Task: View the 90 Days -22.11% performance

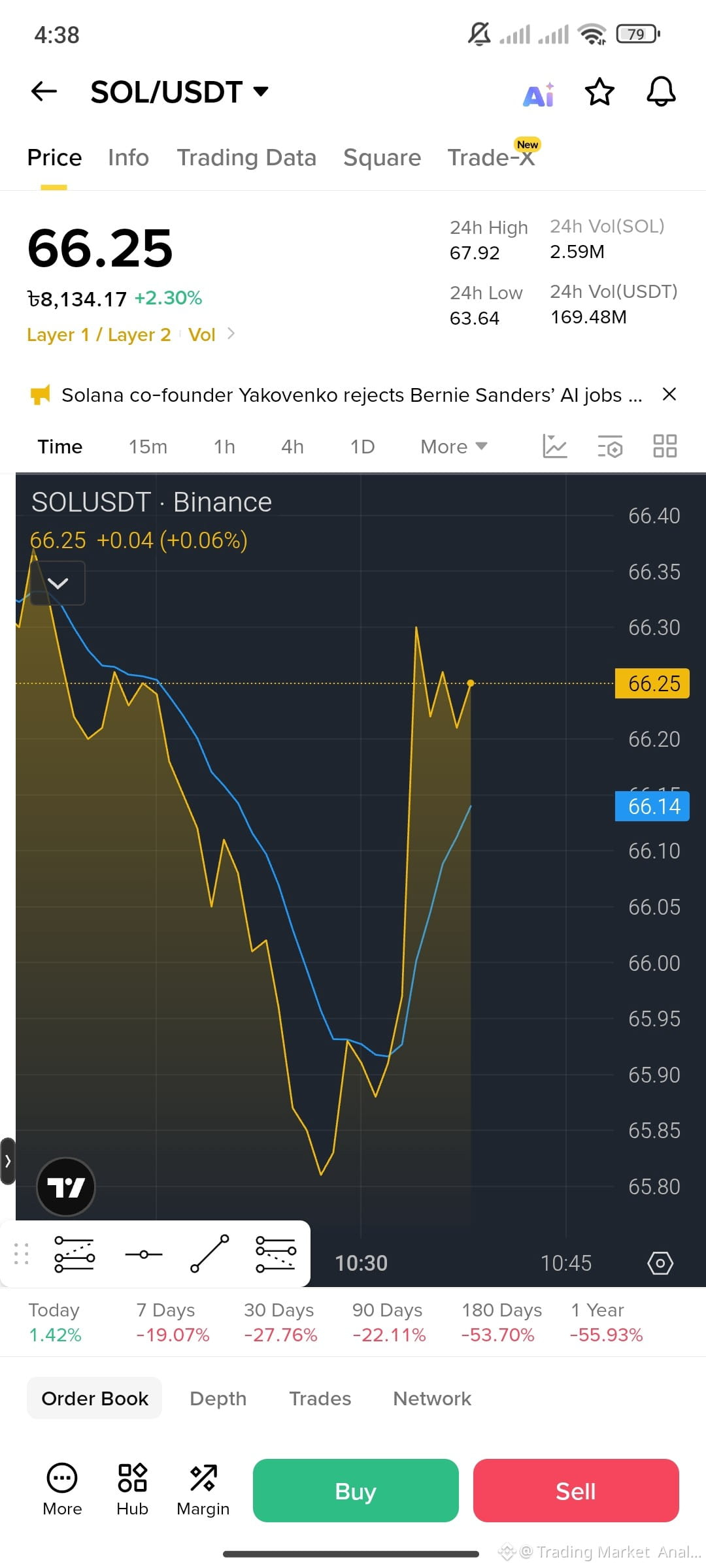Action: [x=388, y=1322]
